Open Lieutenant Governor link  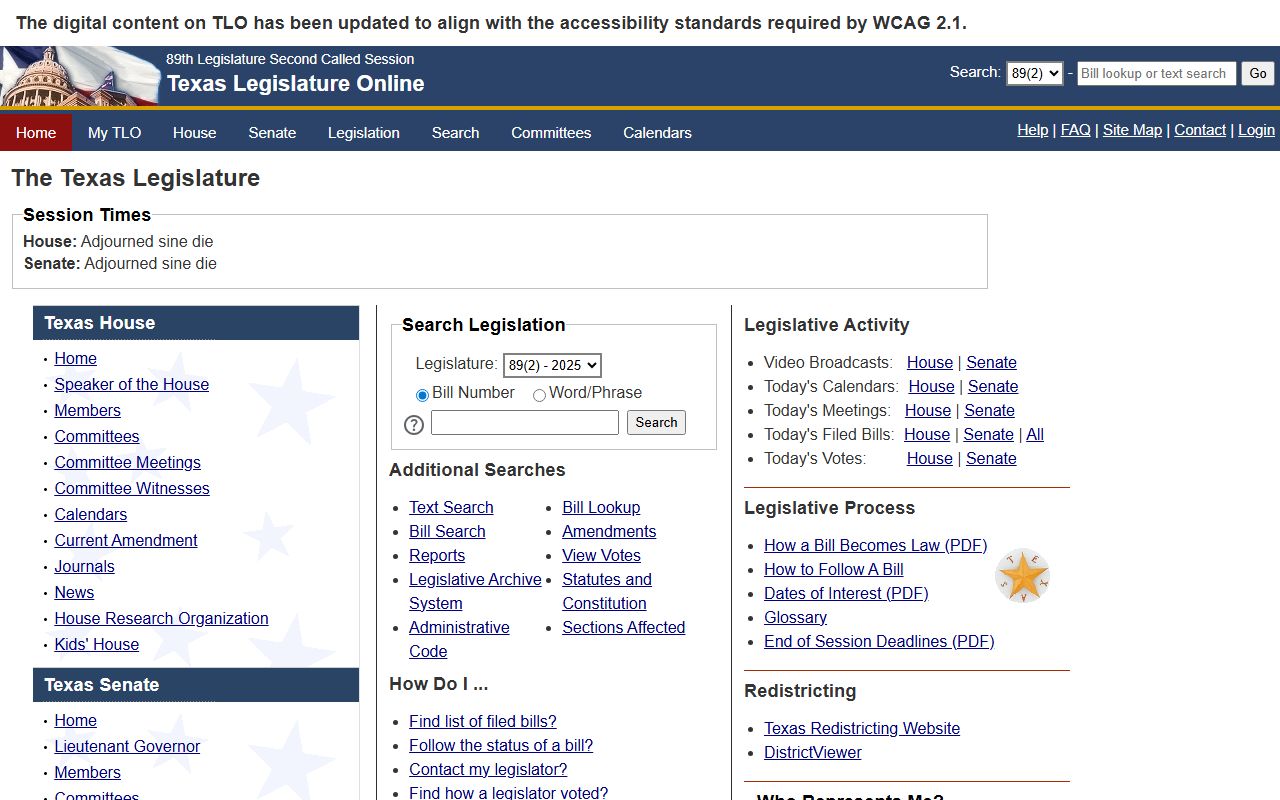[127, 746]
